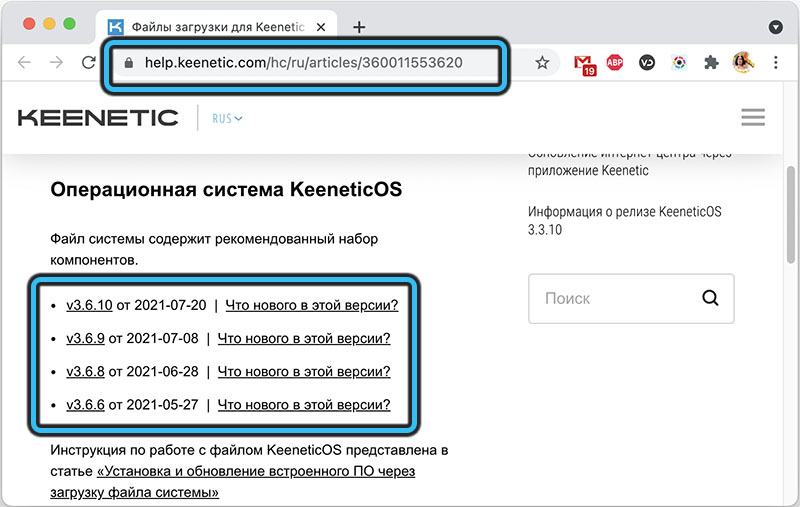Viewport: 800px width, 507px height.
Task: Open the hamburger menu on Keenetic site
Action: (753, 117)
